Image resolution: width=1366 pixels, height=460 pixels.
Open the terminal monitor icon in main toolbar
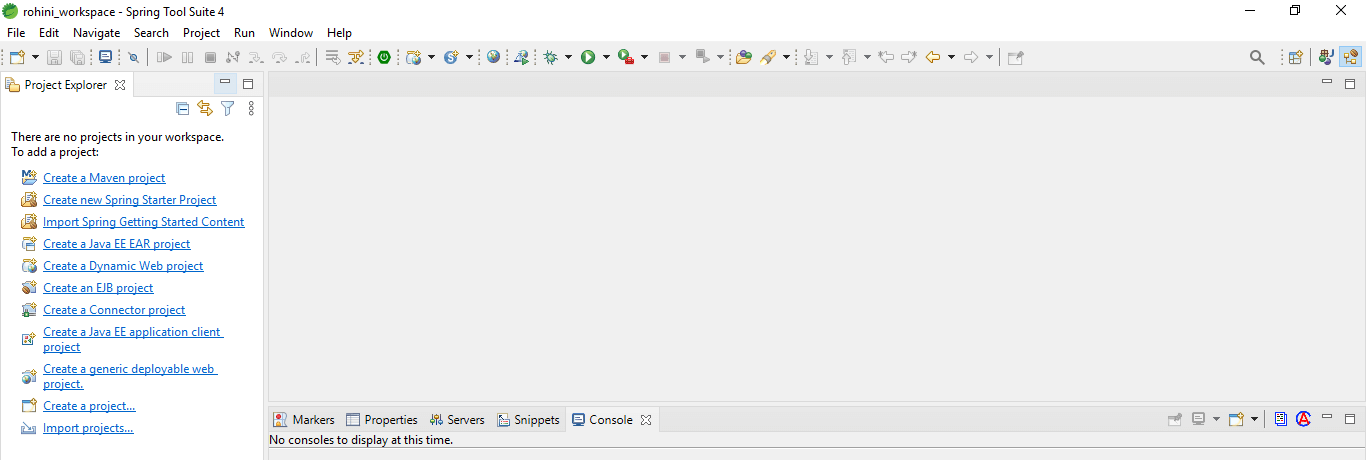(105, 58)
